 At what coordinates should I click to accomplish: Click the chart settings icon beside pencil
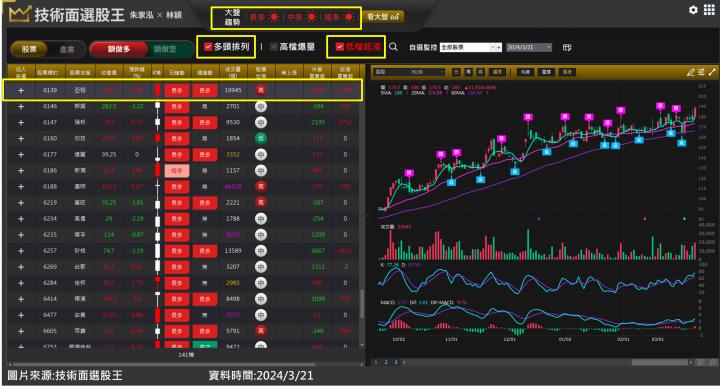[x=701, y=72]
